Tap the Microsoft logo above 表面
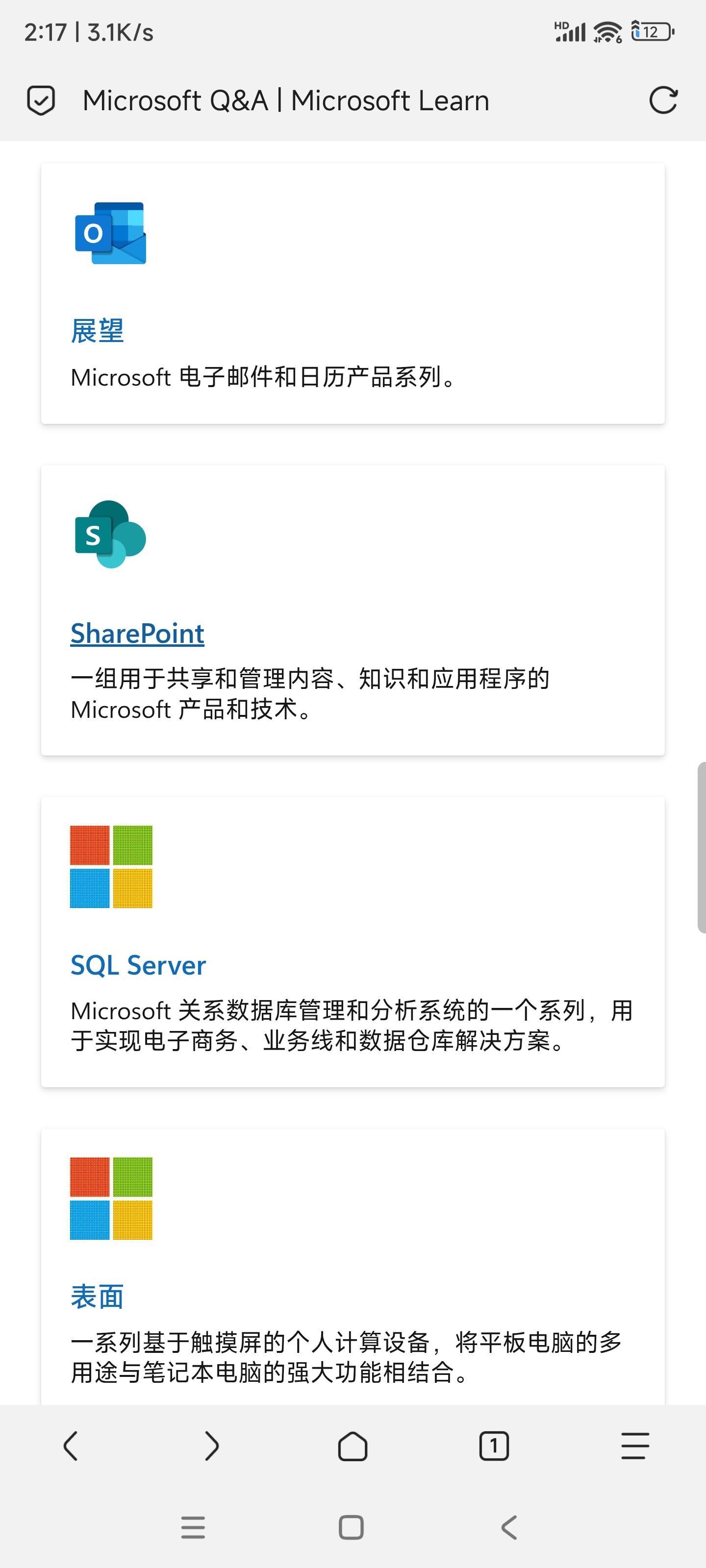706x1568 pixels. 111,1198
